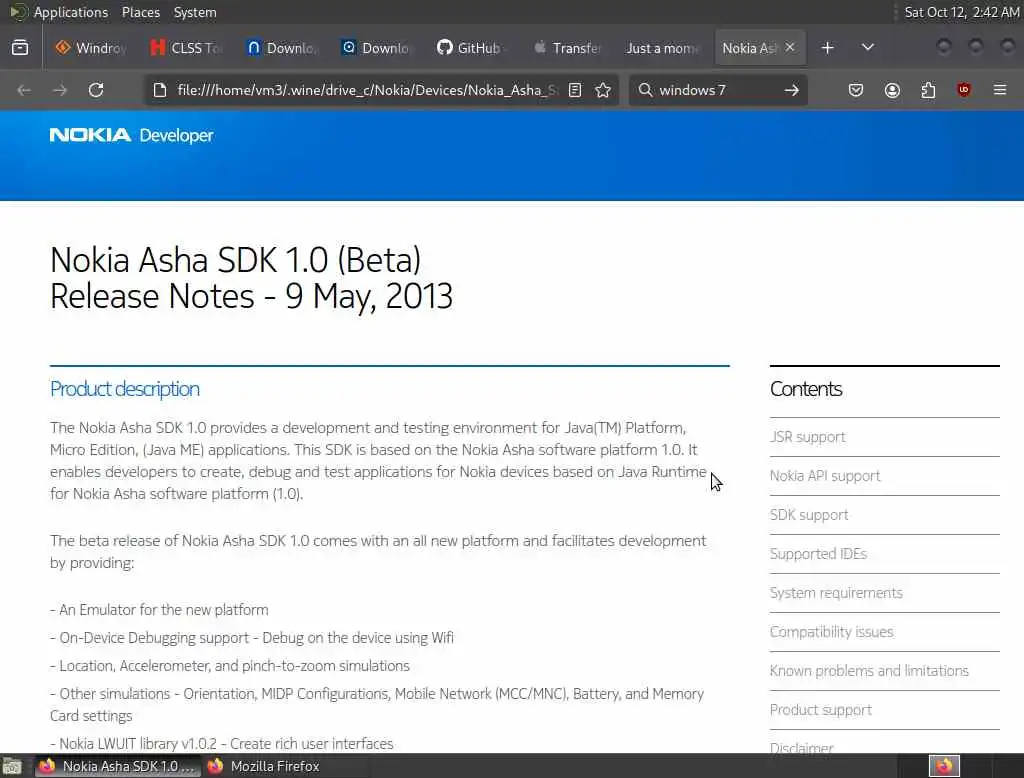Jump to Product support section
This screenshot has width=1024, height=778.
820,710
